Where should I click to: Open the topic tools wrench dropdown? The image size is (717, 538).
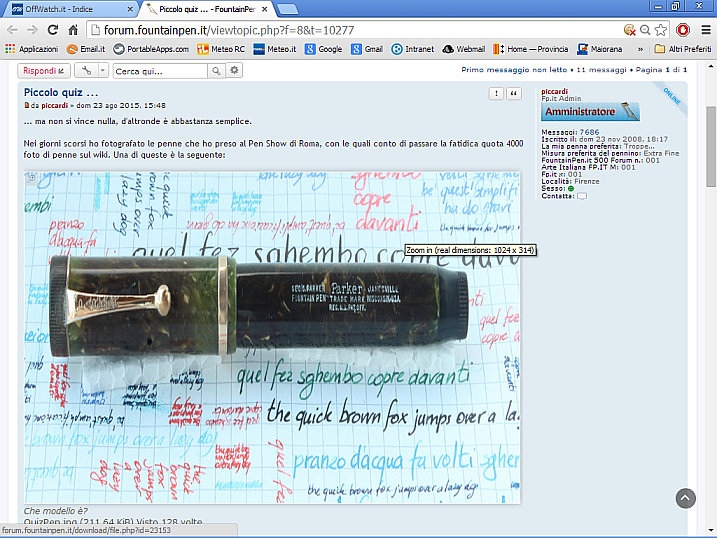[x=91, y=71]
